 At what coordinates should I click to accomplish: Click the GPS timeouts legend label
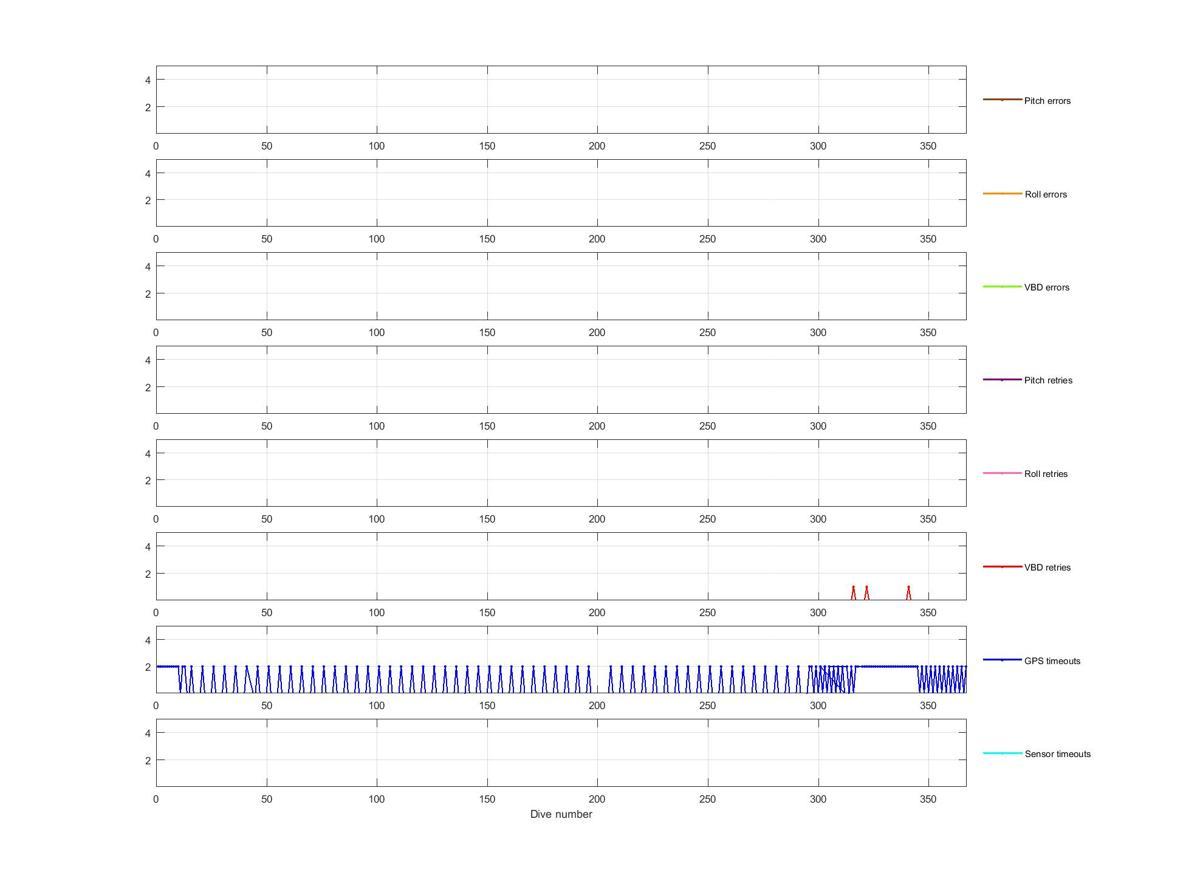(1052, 661)
